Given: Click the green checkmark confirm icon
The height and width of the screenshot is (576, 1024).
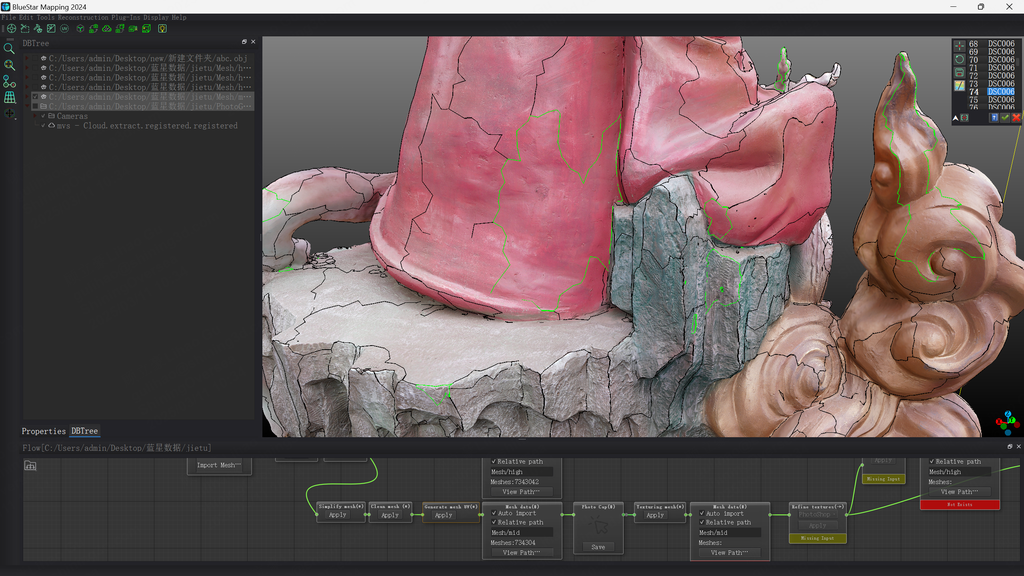Looking at the screenshot, I should (x=1005, y=118).
